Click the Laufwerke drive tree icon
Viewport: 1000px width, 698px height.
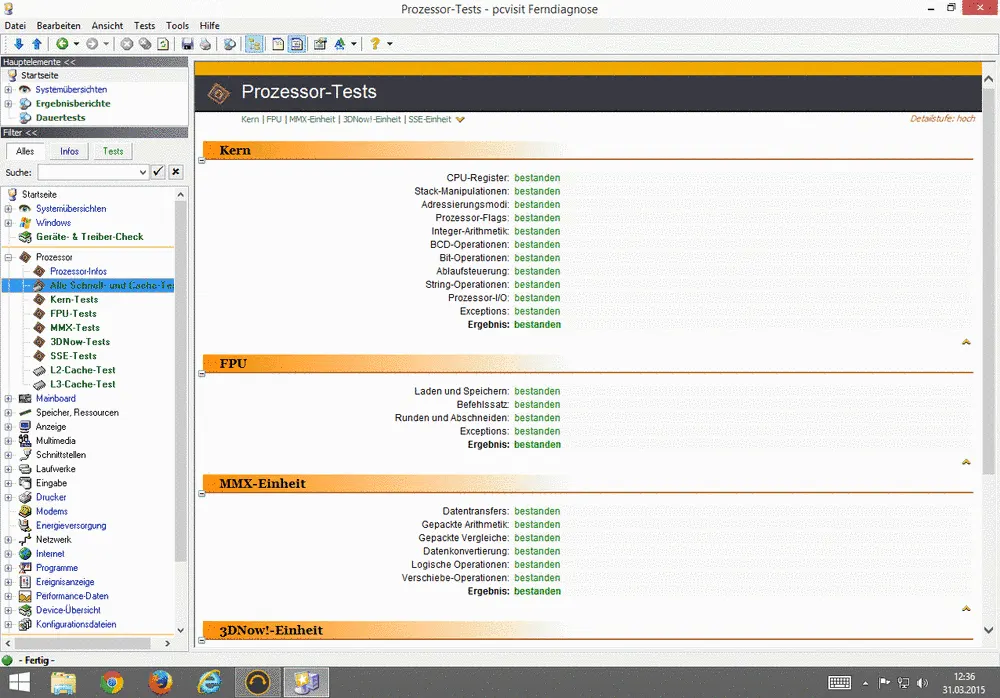(25, 469)
